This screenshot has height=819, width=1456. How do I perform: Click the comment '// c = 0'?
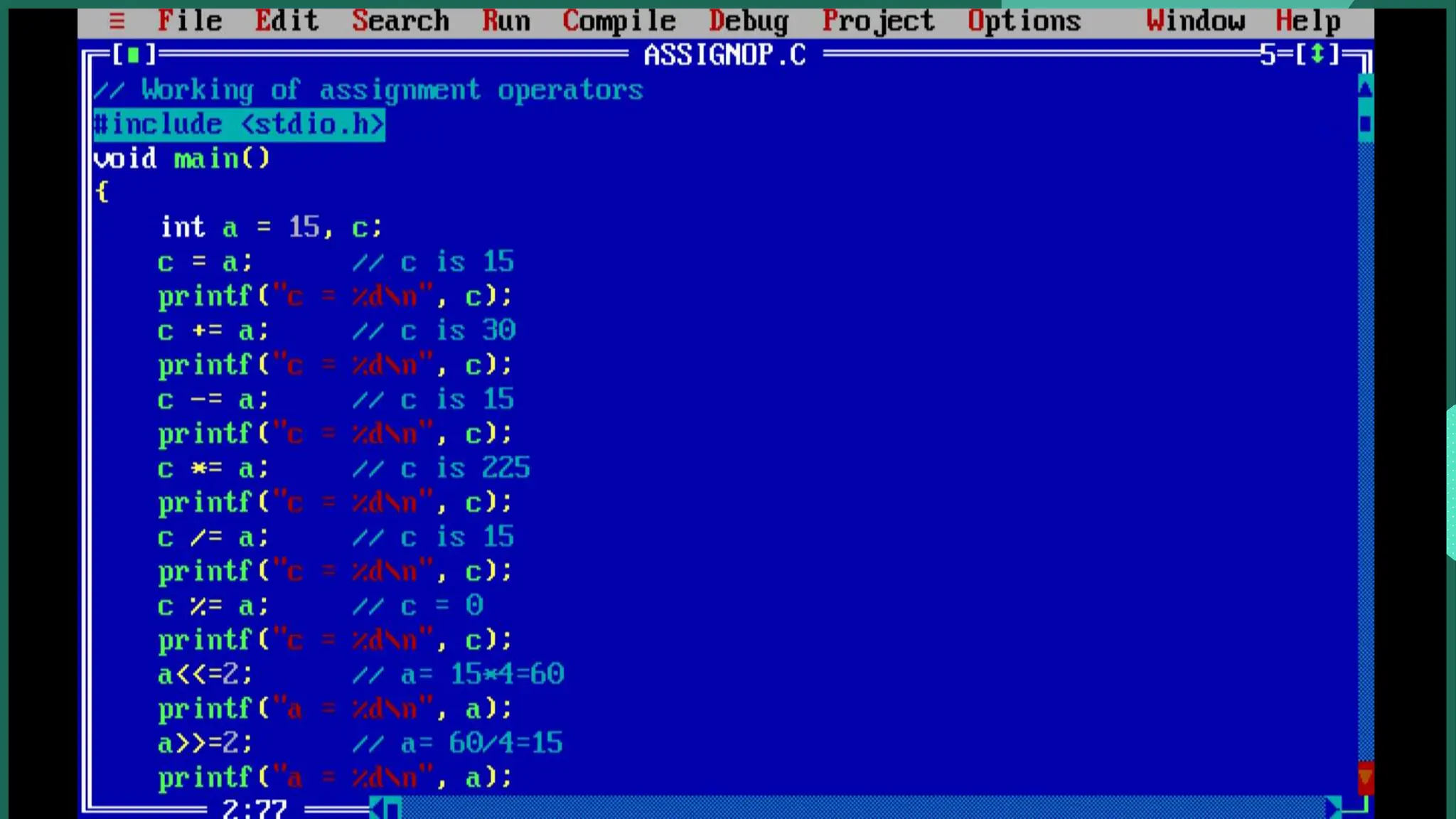tap(418, 606)
